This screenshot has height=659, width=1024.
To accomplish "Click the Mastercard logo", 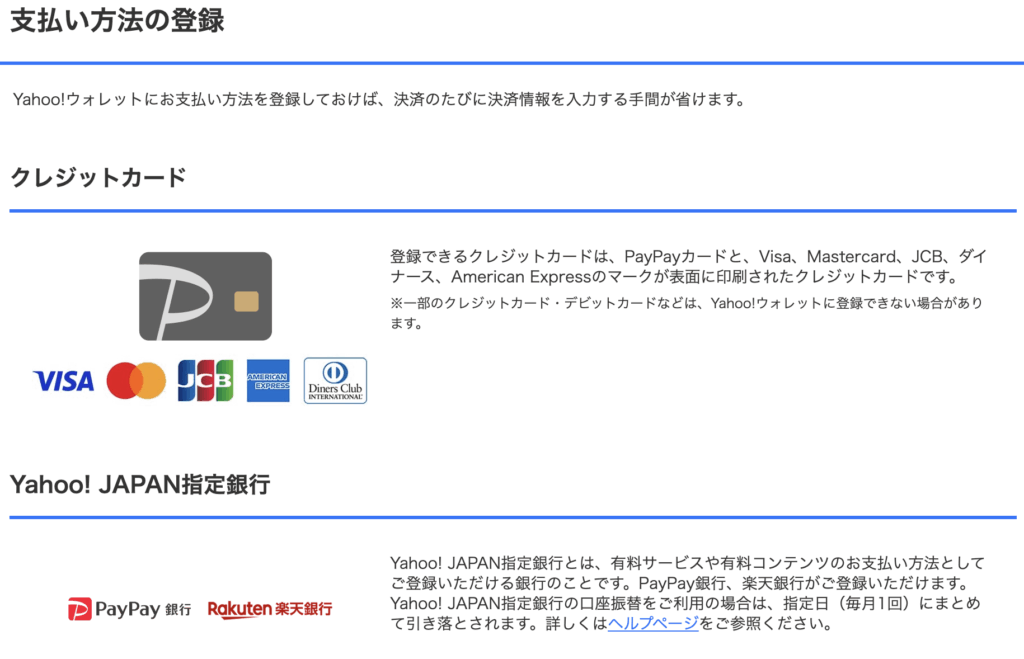I will [136, 381].
